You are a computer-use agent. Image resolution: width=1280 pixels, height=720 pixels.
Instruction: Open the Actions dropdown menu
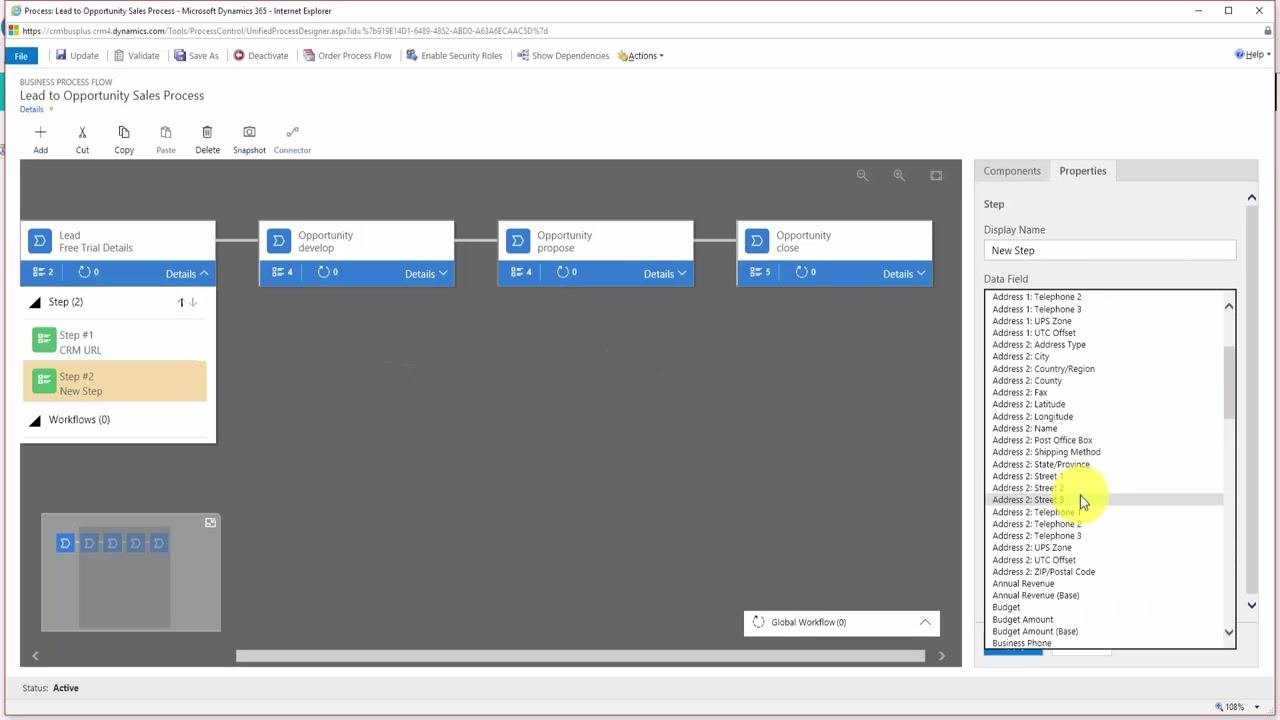click(x=640, y=55)
